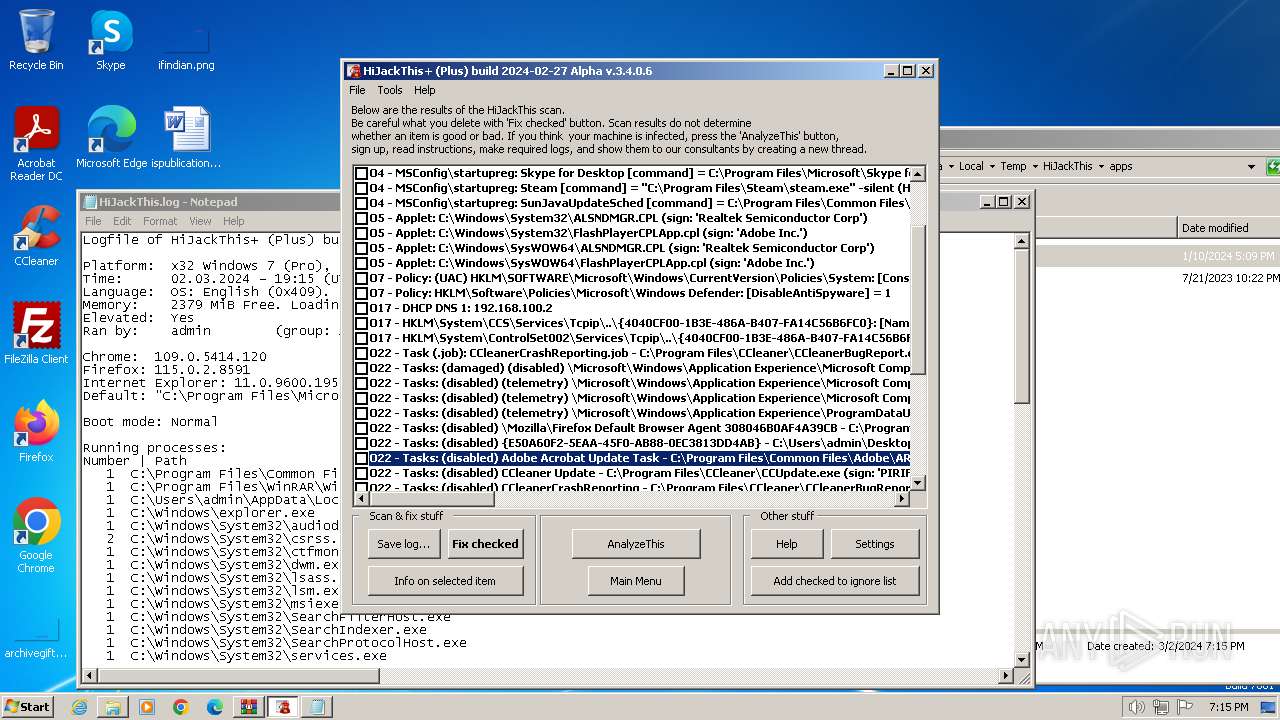
Task: Expand the dropdown after Local in address bar
Action: [992, 167]
